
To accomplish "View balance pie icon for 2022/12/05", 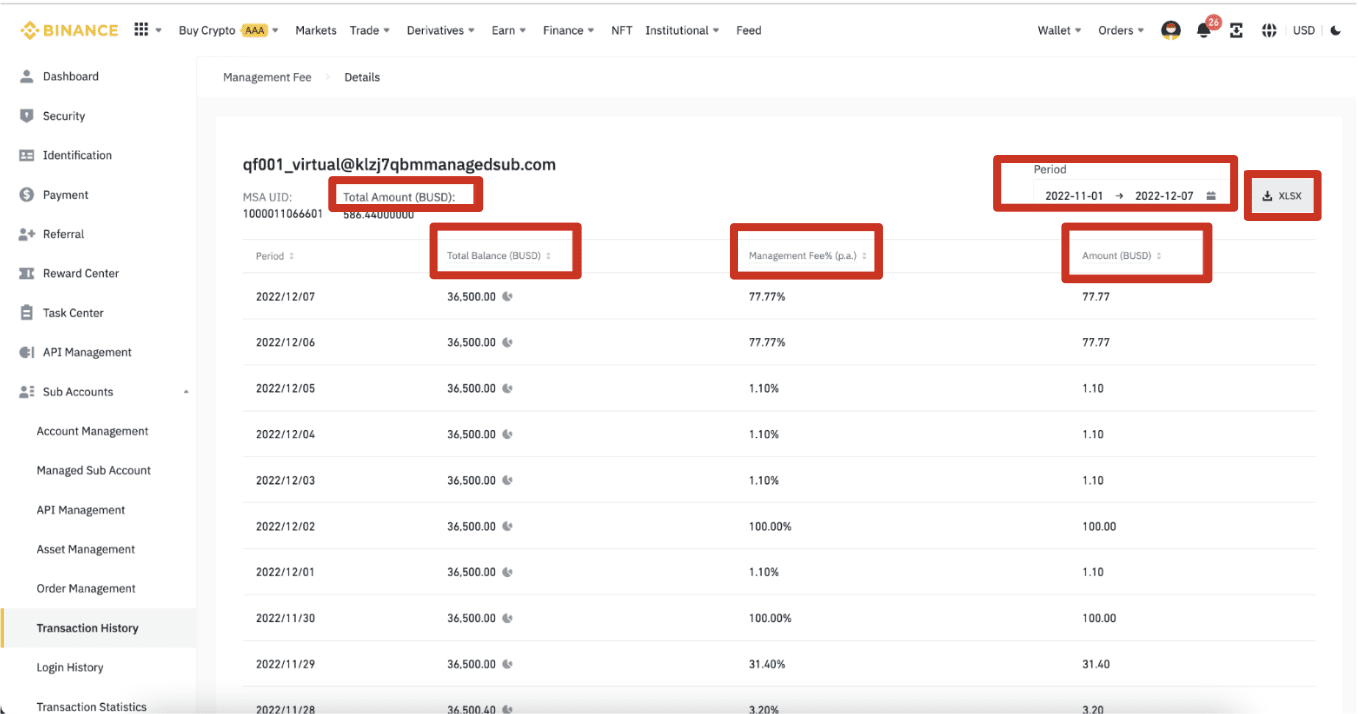I will click(508, 388).
